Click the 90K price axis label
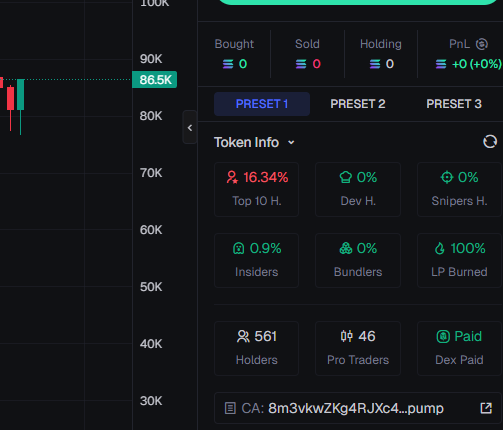The width and height of the screenshot is (503, 430). coord(151,59)
